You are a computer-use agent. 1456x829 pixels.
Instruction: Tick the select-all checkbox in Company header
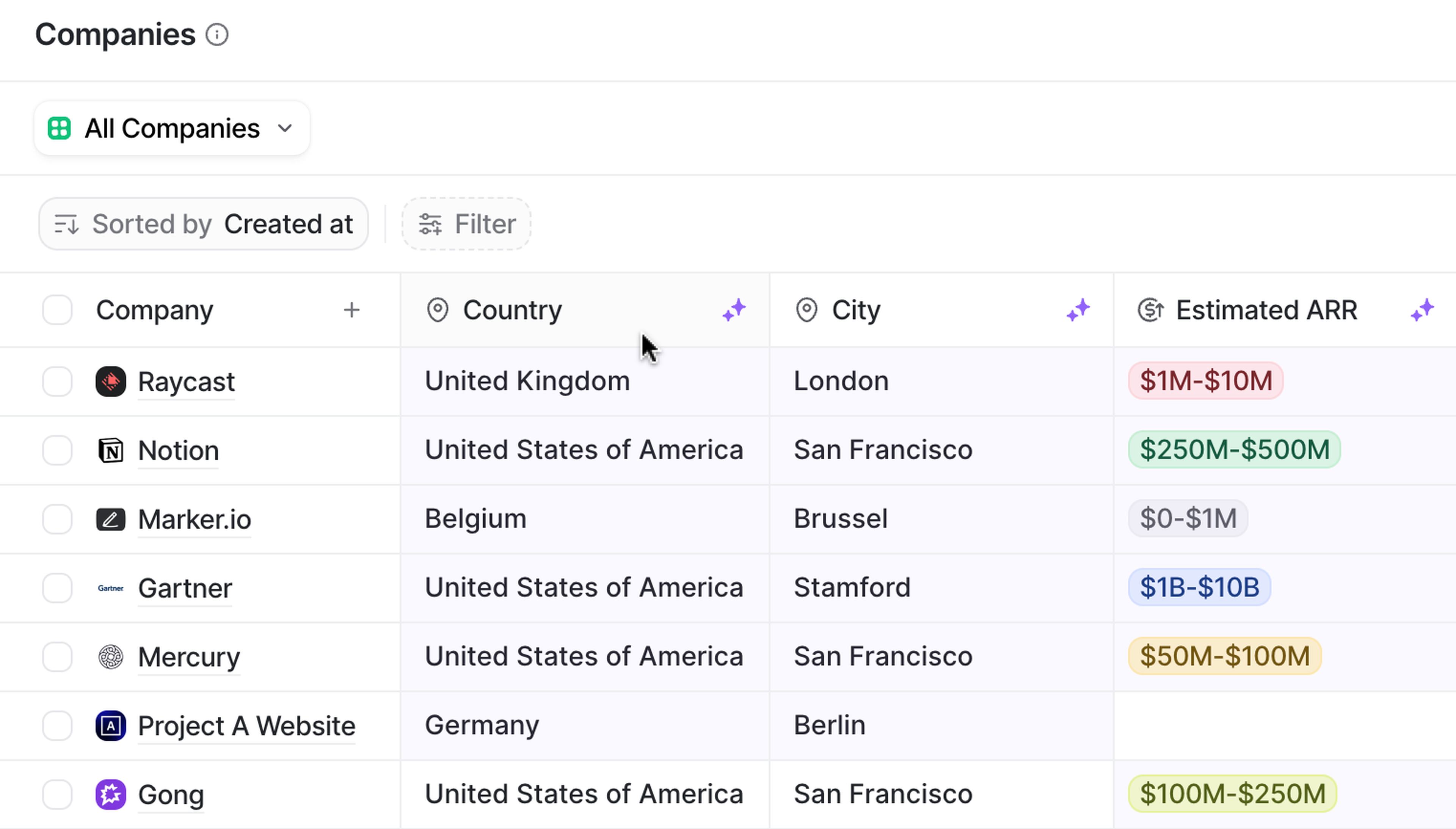58,310
